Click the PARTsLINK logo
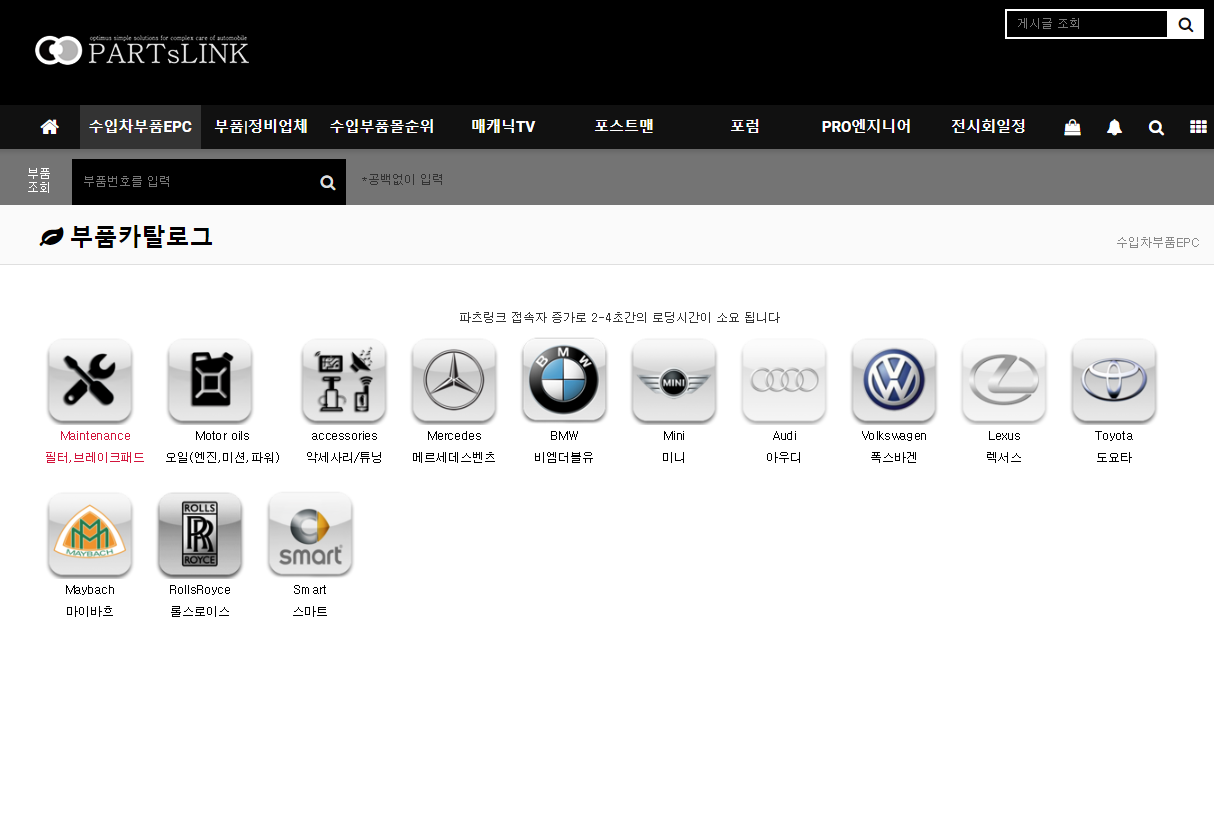This screenshot has width=1214, height=835. coord(142,49)
